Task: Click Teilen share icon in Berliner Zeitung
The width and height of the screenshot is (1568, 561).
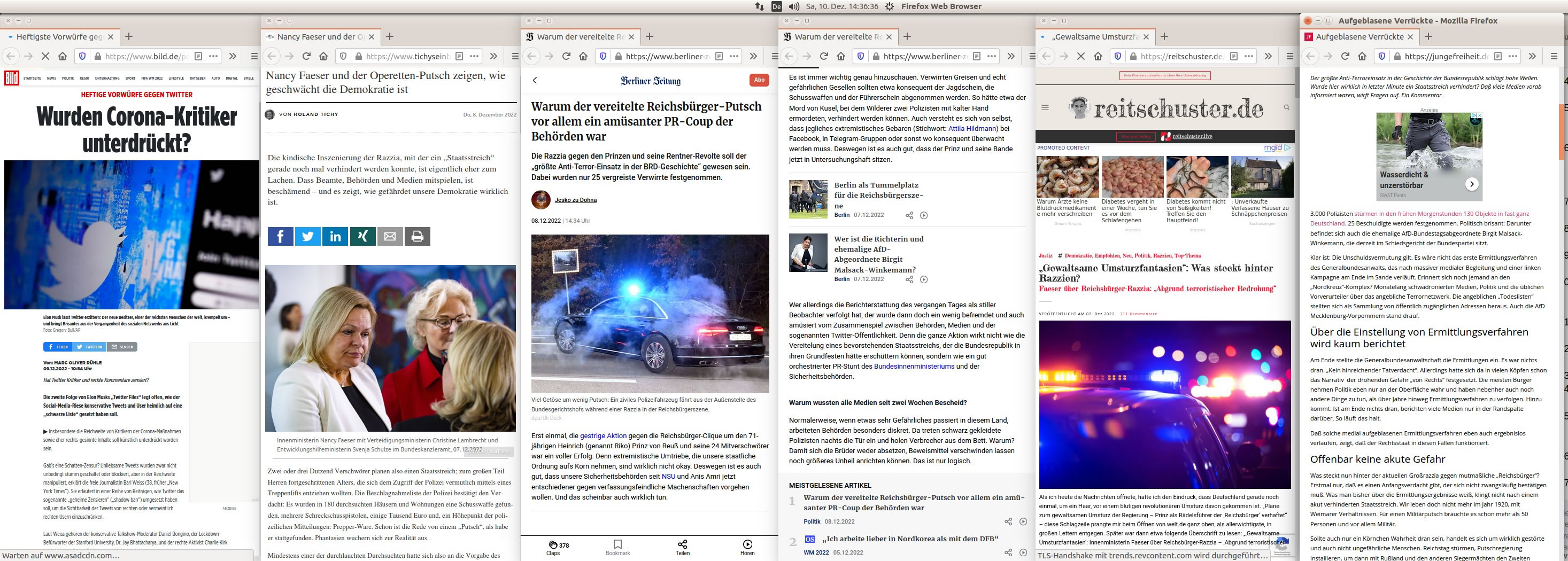Action: tap(682, 544)
